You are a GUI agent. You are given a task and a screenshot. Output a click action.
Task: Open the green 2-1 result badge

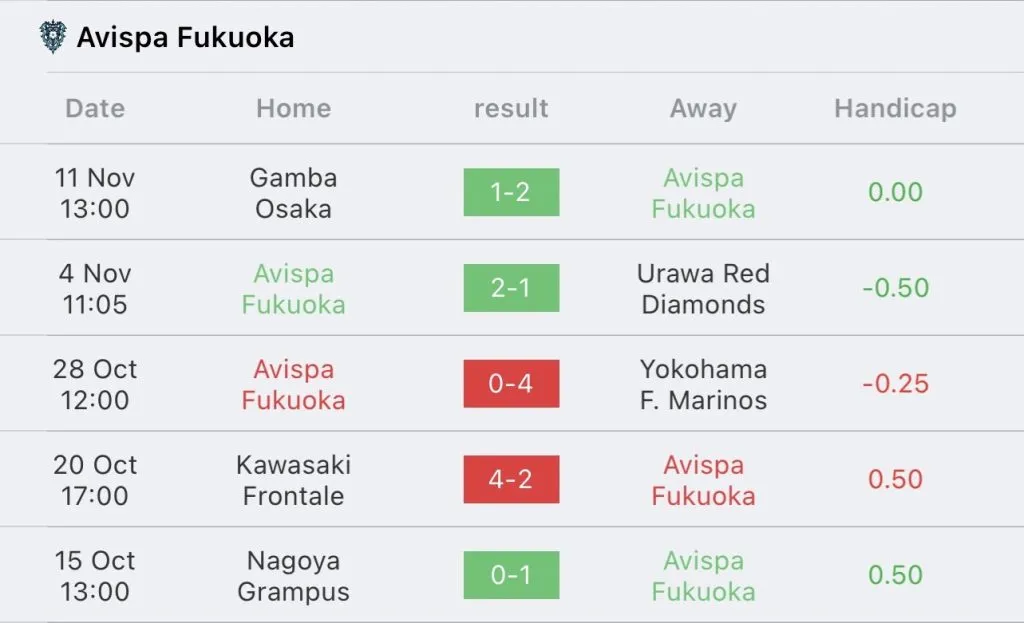pyautogui.click(x=511, y=288)
